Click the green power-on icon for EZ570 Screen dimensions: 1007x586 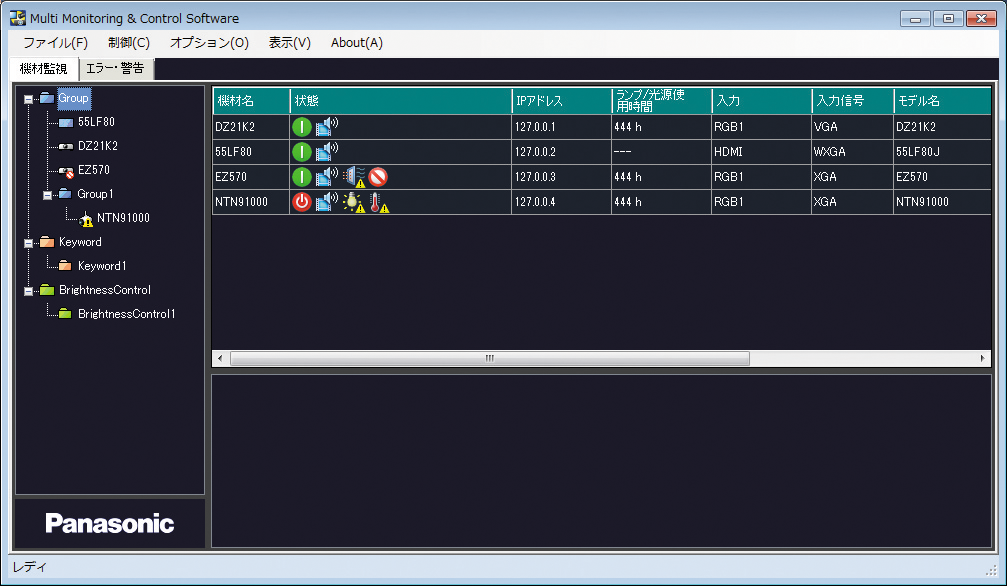tap(302, 177)
